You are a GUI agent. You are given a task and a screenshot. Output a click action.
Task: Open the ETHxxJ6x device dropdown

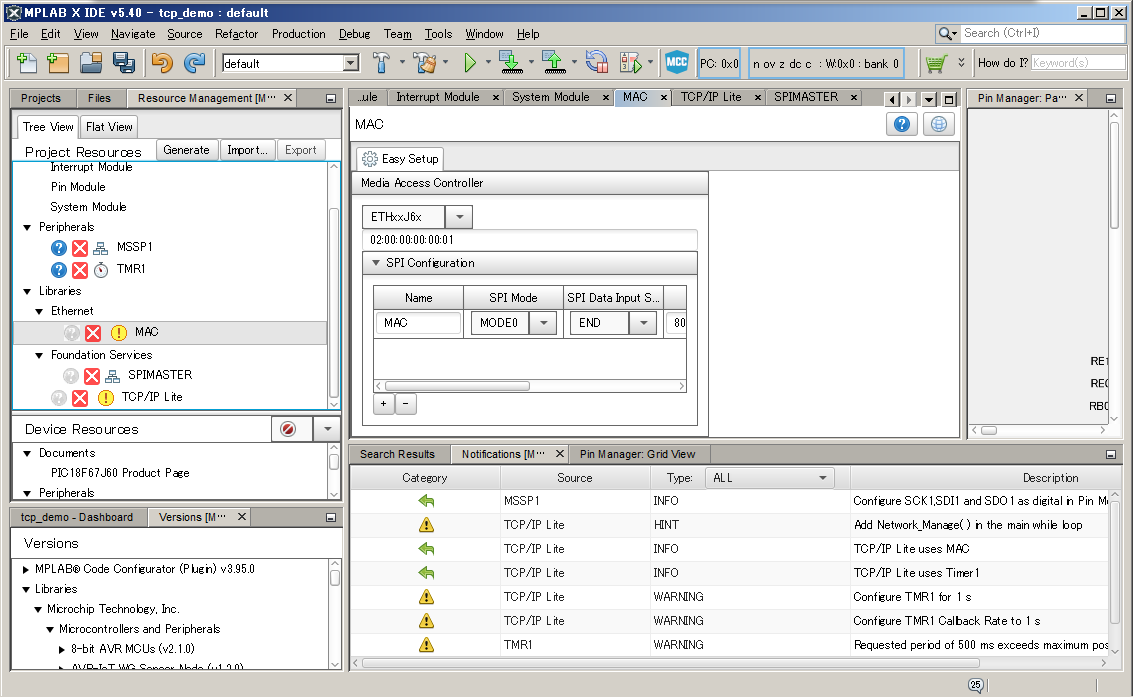(x=460, y=217)
